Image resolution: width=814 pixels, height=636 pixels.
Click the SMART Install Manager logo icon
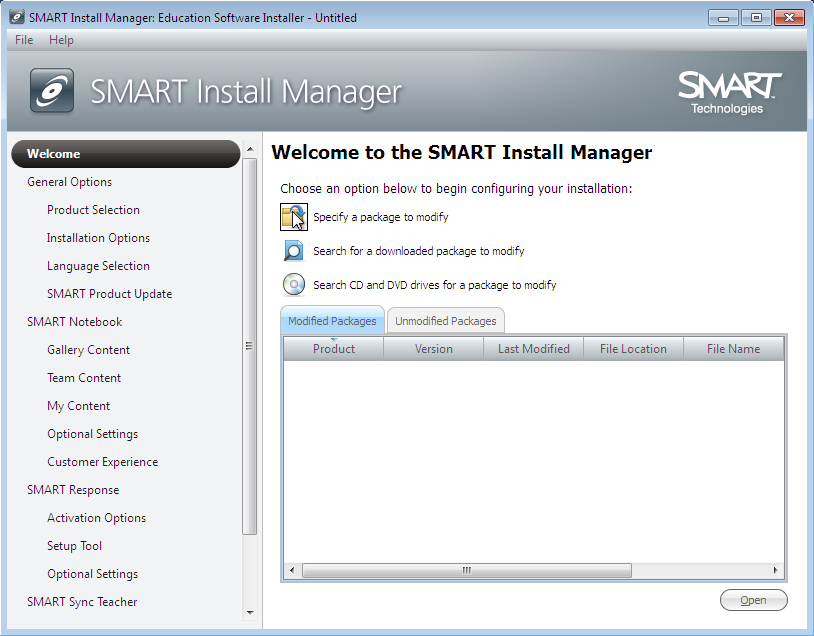(x=52, y=91)
